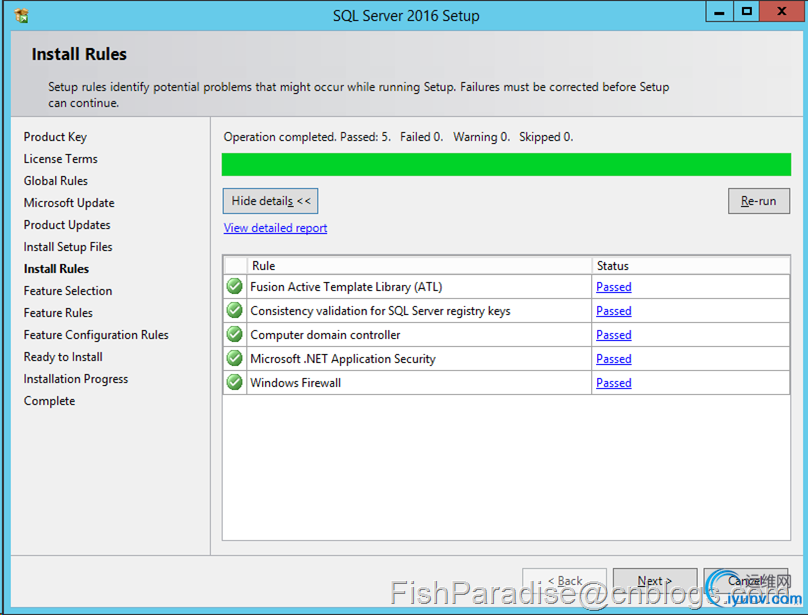Open Passed status for Windows Firewall
Viewport: 808px width, 615px height.
[x=614, y=383]
